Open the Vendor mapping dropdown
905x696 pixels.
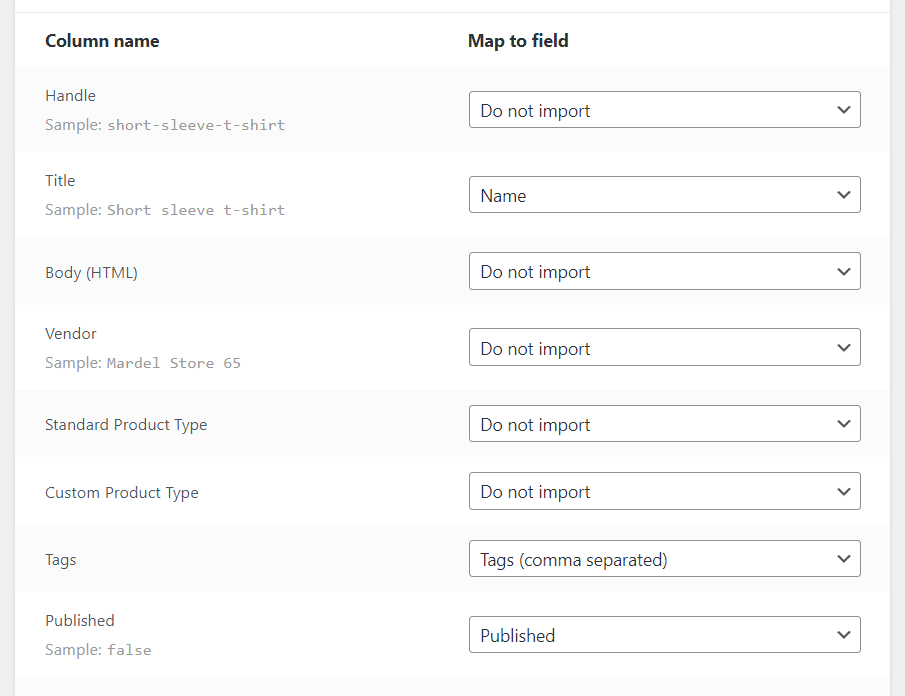tap(665, 348)
